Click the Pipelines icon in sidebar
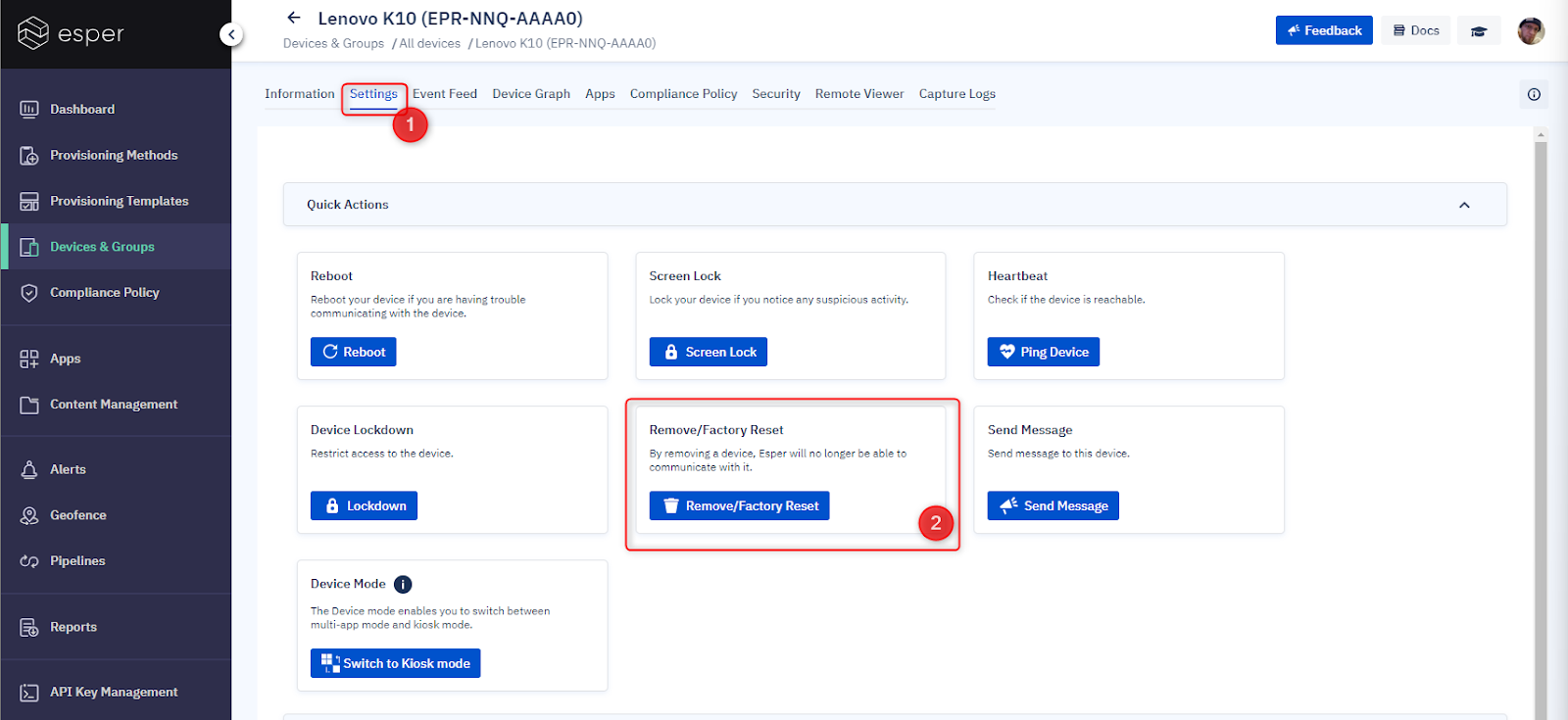This screenshot has height=720, width=1568. pos(29,561)
